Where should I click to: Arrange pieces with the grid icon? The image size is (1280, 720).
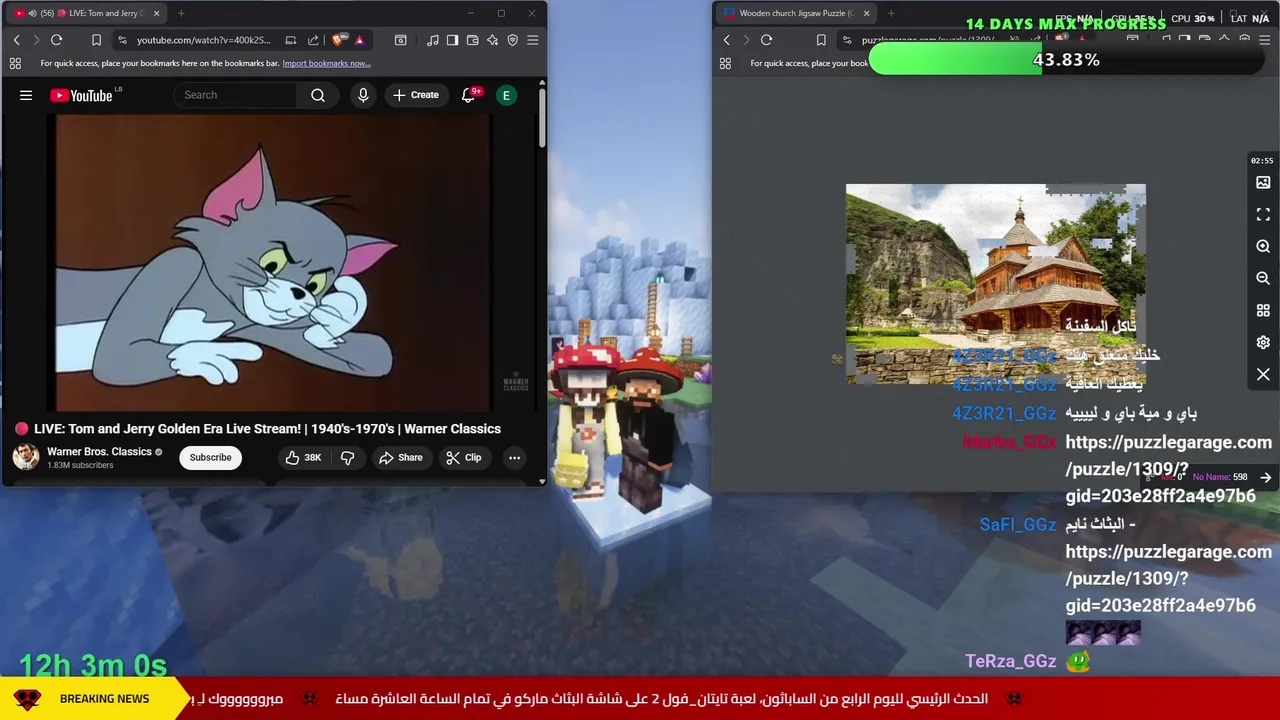(1263, 310)
